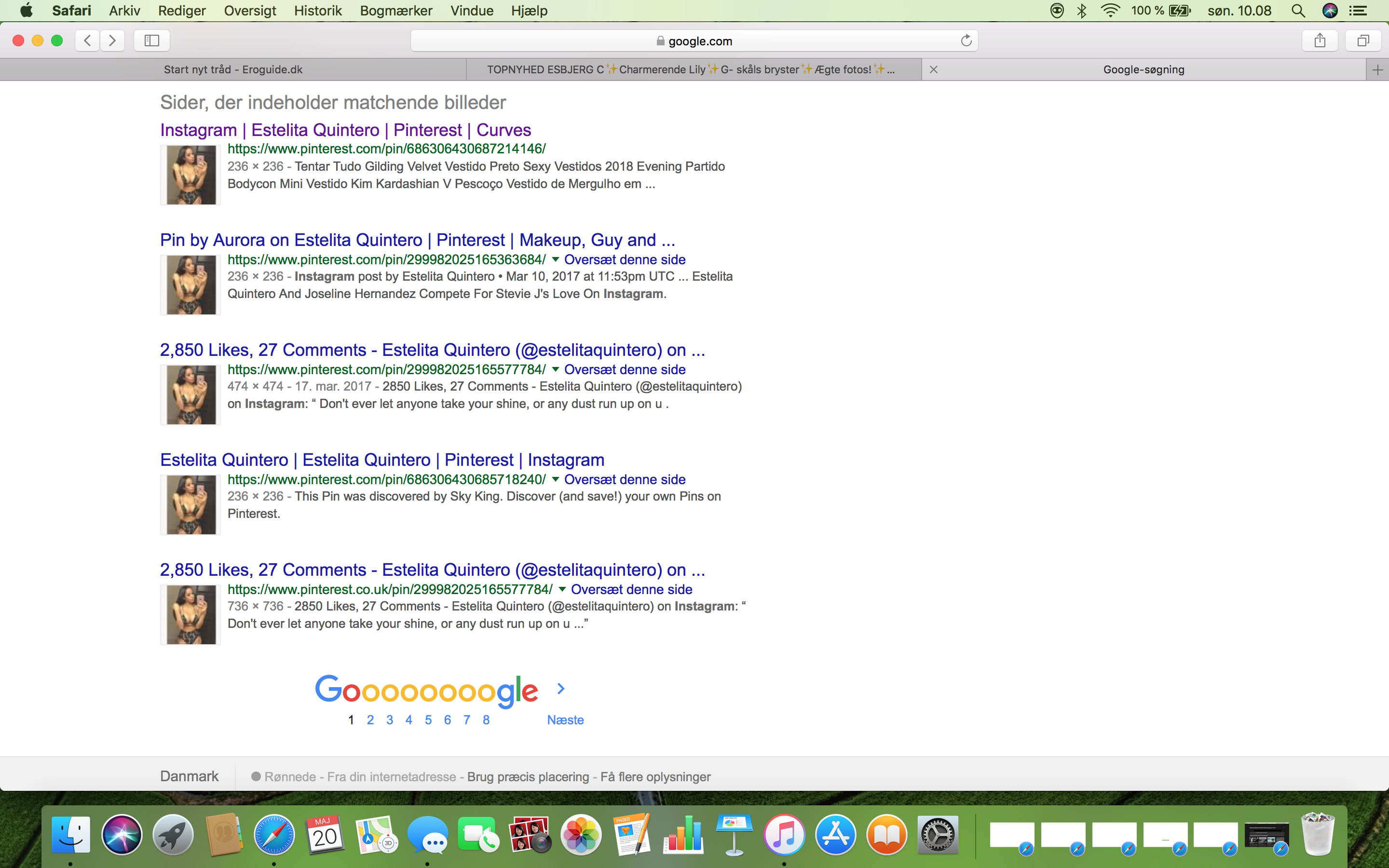1389x868 pixels.
Task: Go to results page 8
Action: 486,720
